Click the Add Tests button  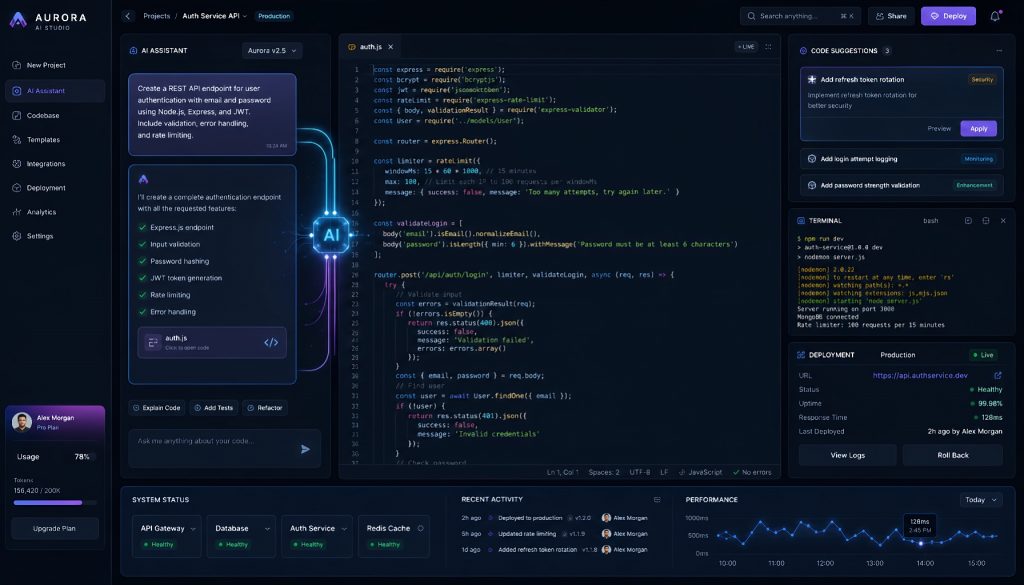214,408
